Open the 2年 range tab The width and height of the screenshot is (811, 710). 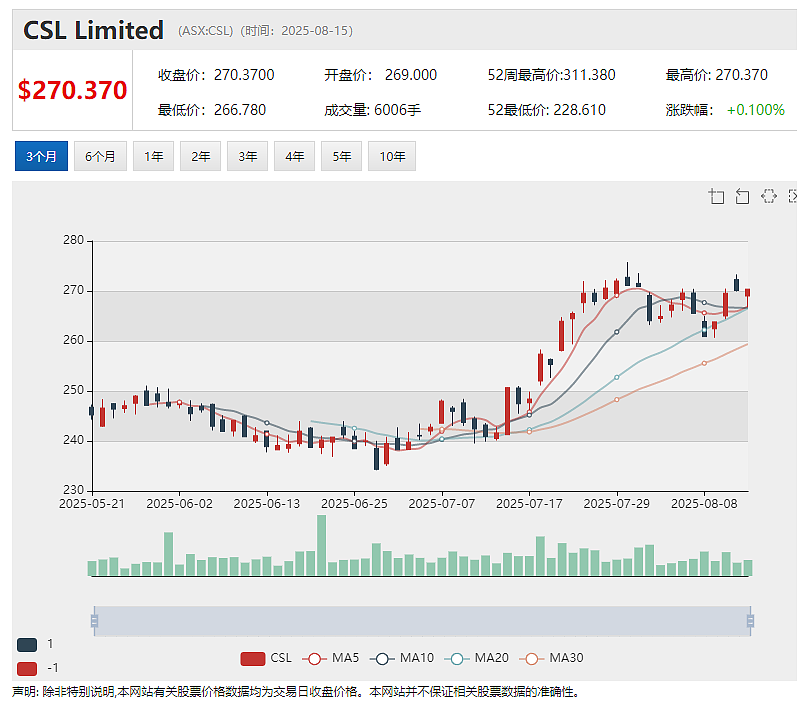[201, 156]
